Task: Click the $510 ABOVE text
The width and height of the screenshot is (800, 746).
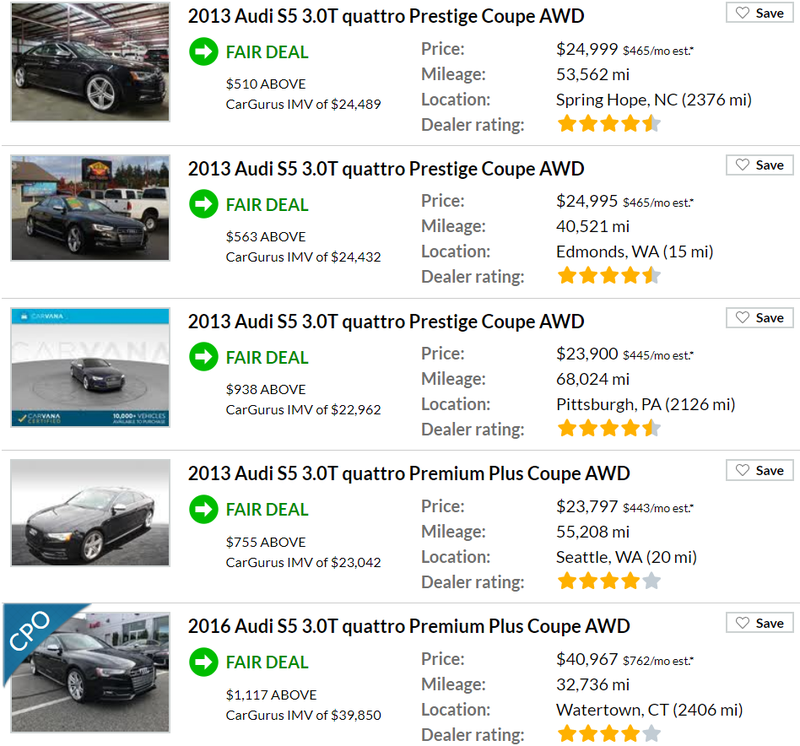Action: [x=266, y=84]
